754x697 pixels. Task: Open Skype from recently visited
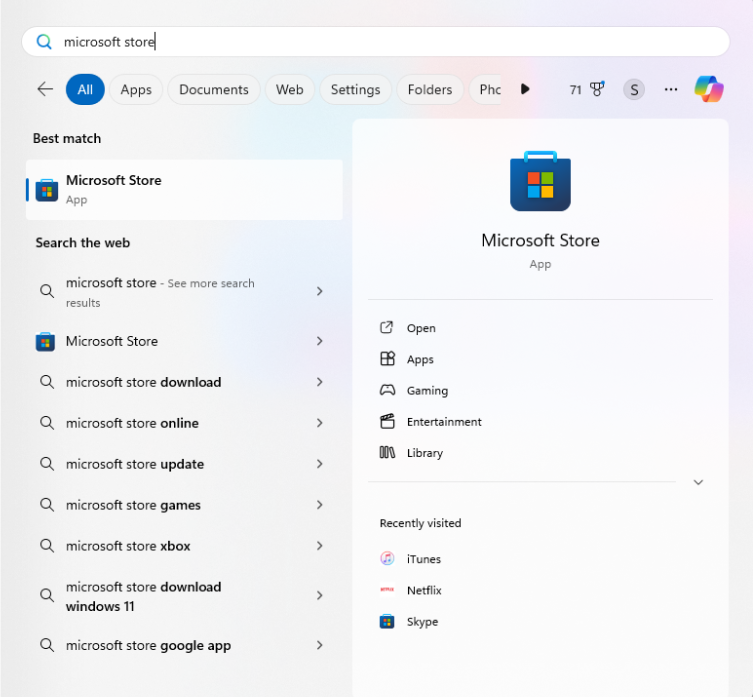[x=421, y=621]
